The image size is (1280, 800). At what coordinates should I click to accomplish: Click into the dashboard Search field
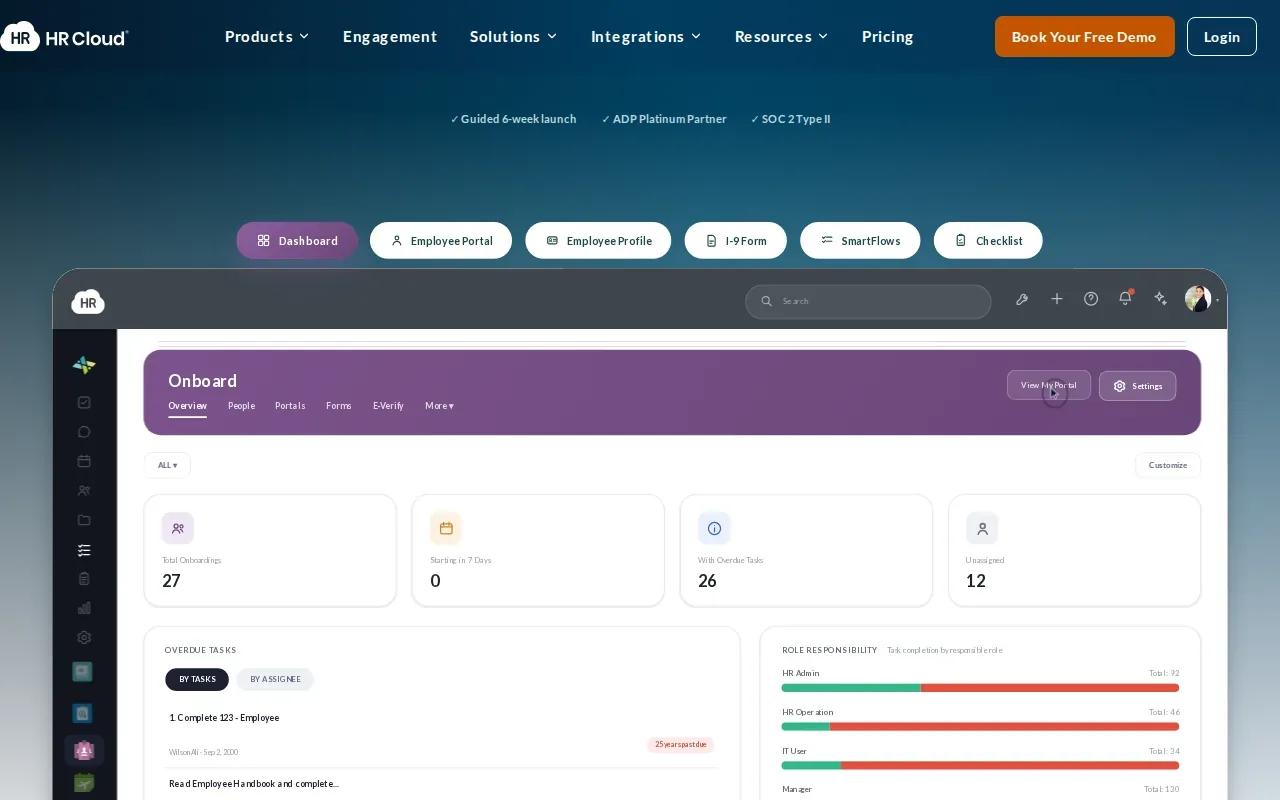coord(868,301)
